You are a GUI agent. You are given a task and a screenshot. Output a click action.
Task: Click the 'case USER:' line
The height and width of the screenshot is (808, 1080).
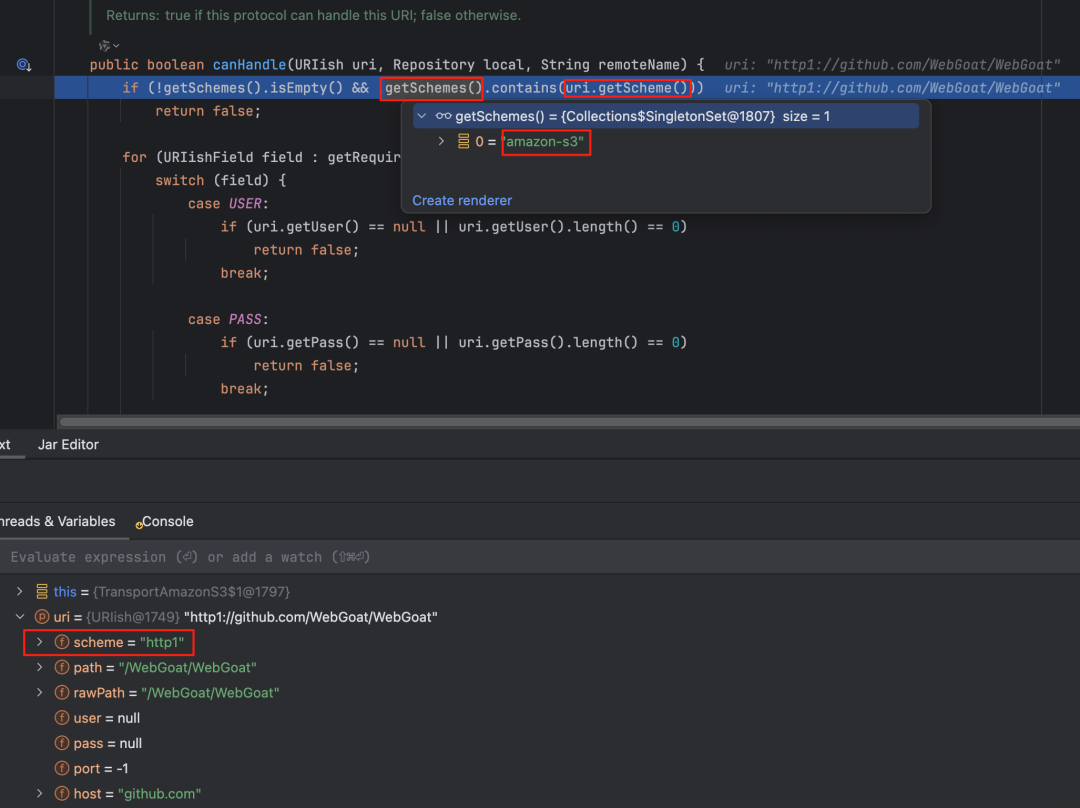228,204
